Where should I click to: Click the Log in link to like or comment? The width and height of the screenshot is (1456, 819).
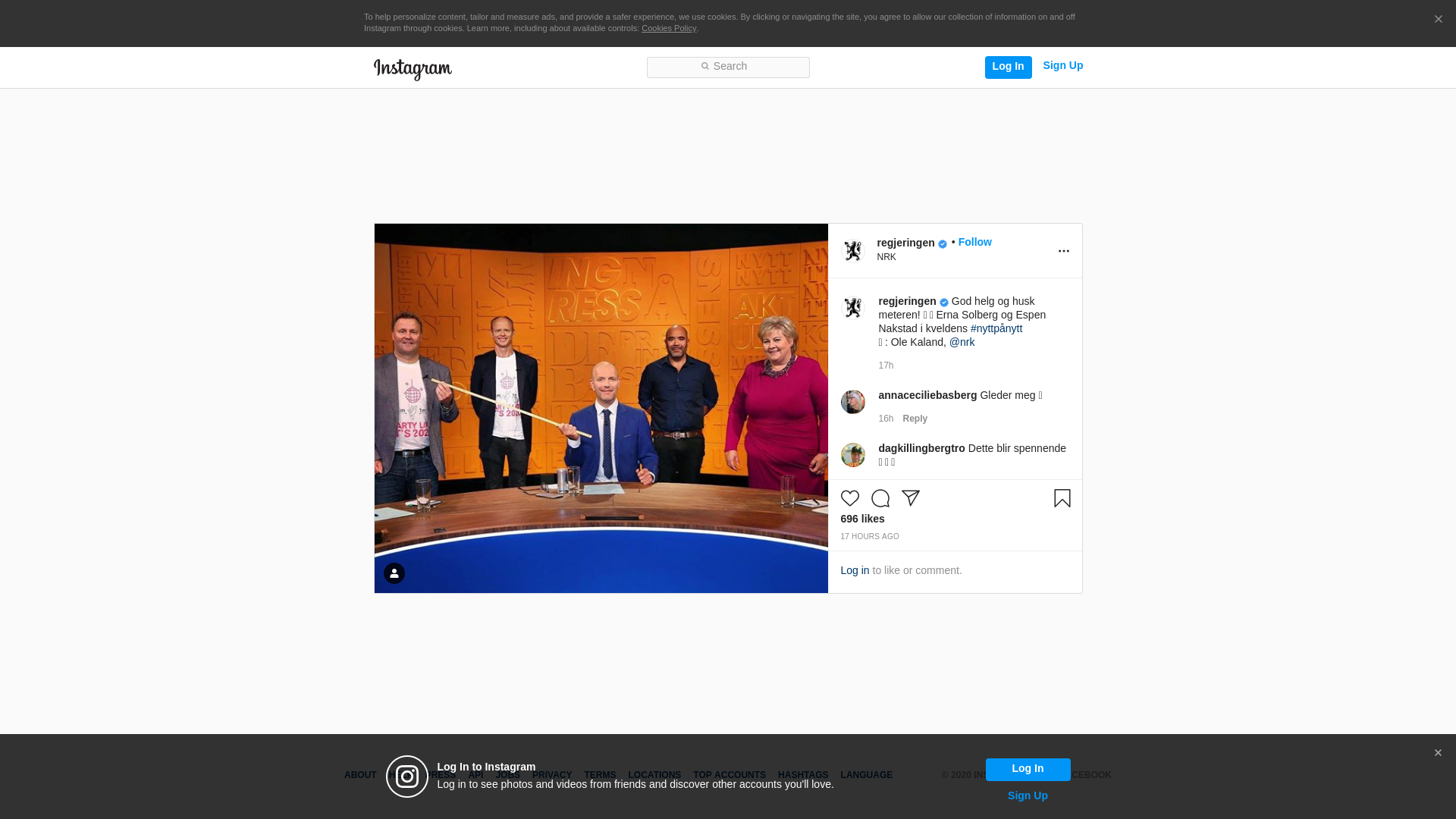pos(855,571)
